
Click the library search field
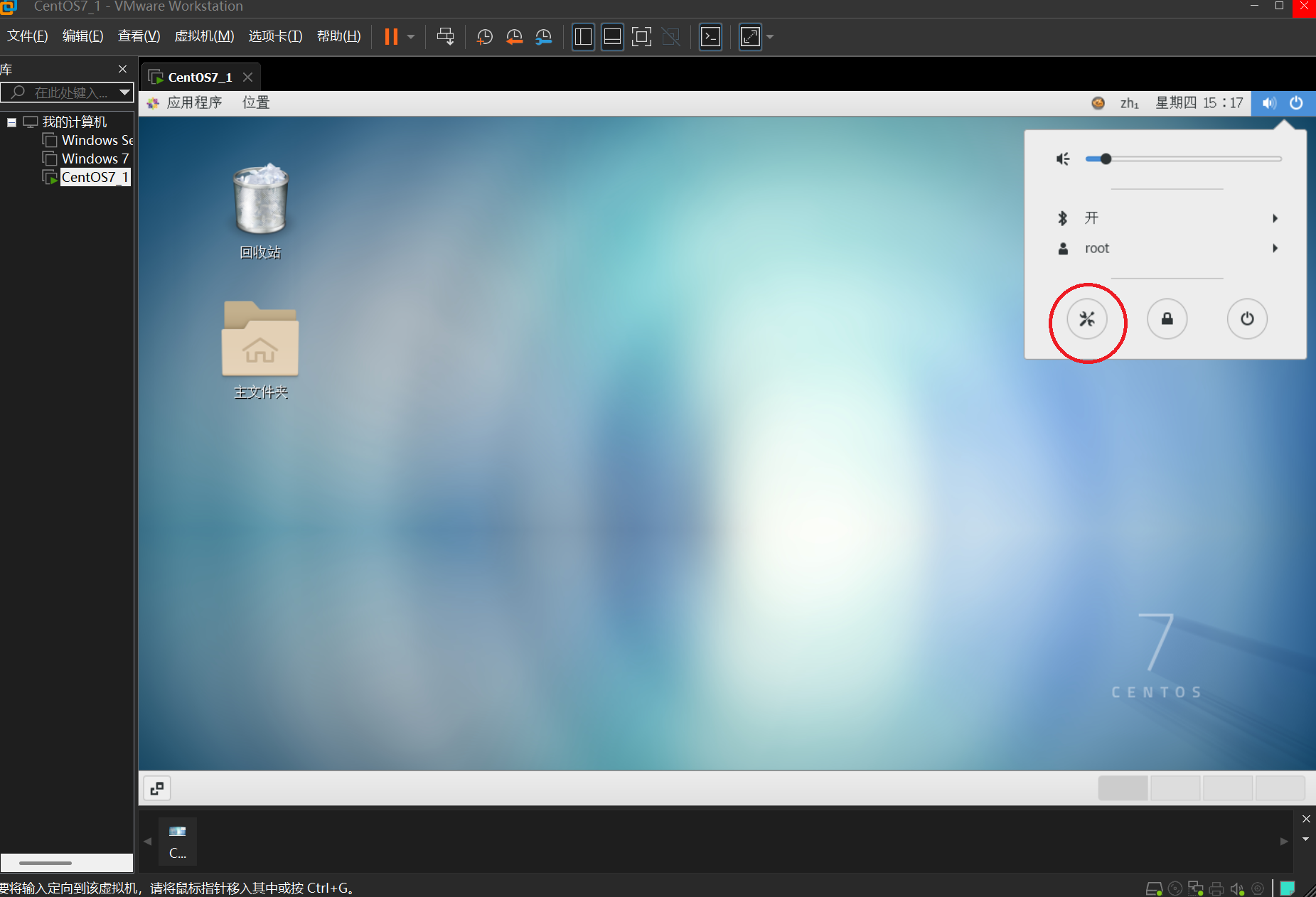coord(60,92)
